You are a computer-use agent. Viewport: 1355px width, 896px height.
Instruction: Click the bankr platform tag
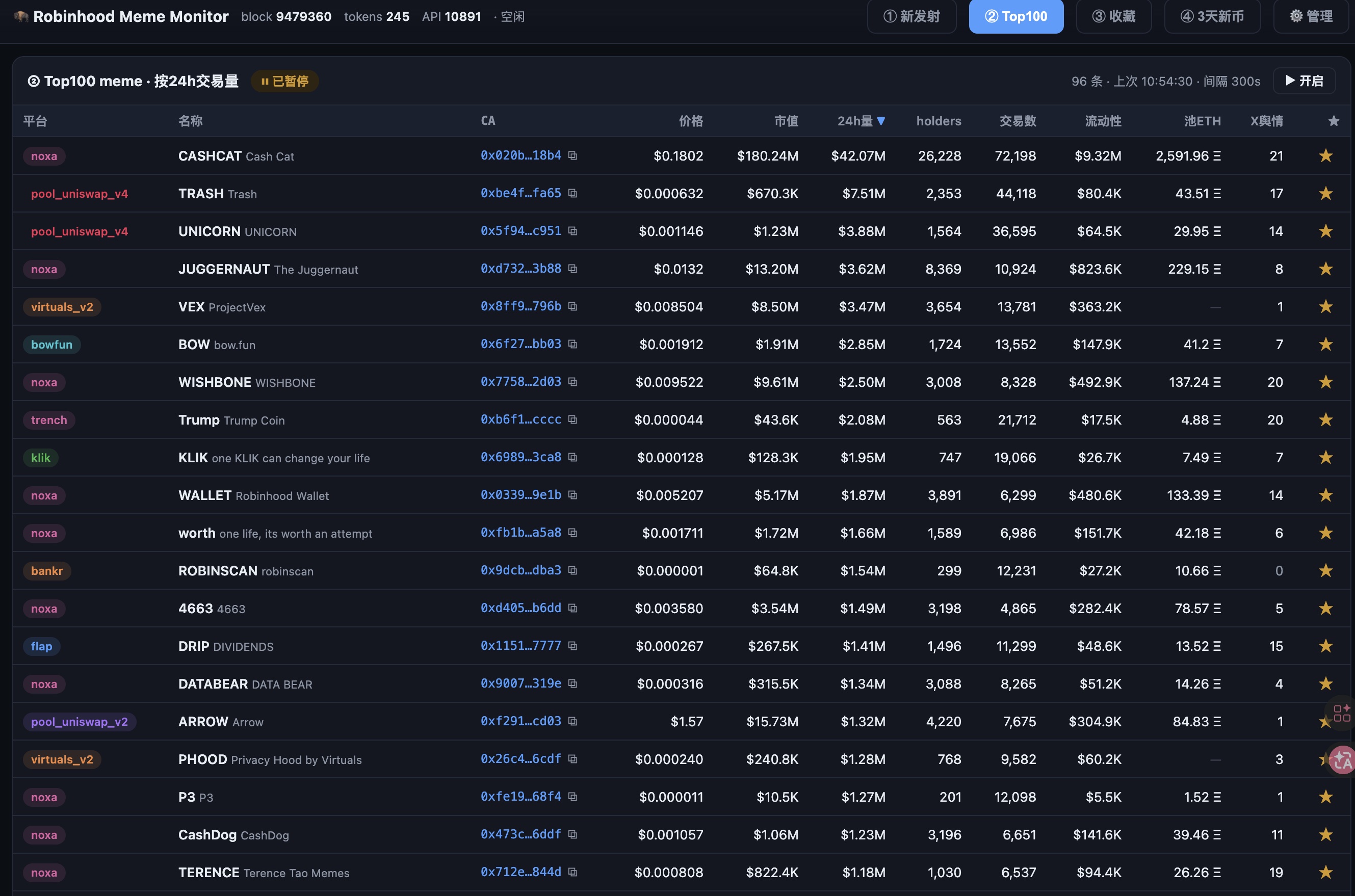tap(47, 571)
